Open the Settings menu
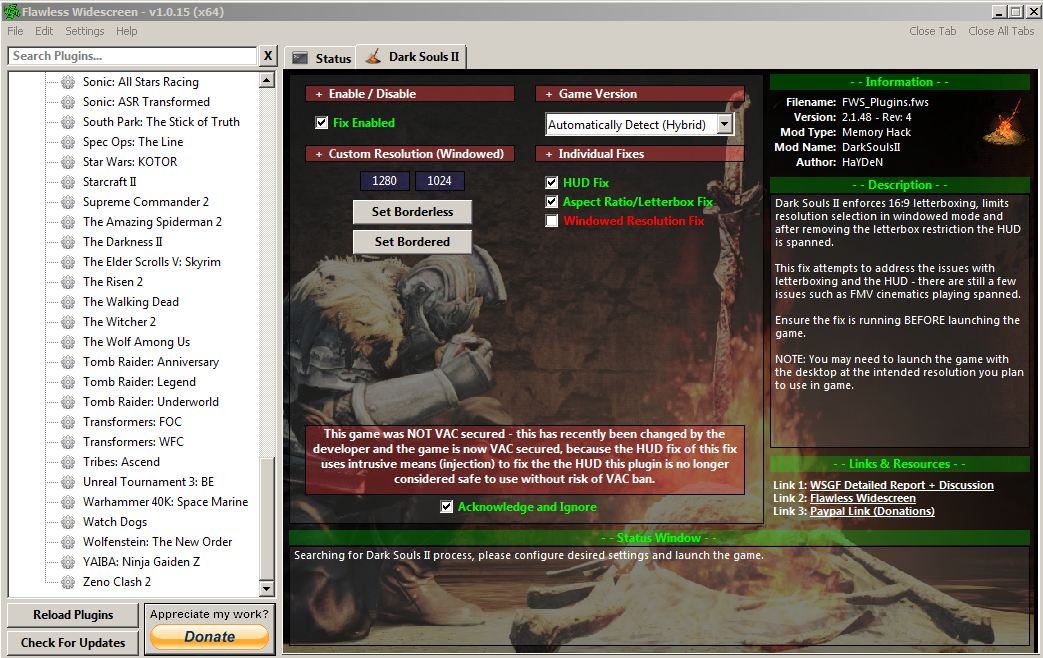The image size is (1043, 658). (x=84, y=31)
